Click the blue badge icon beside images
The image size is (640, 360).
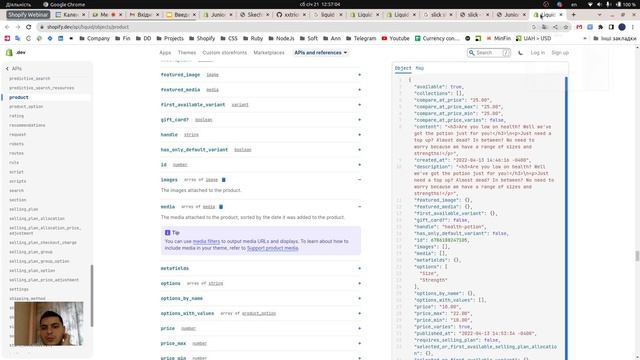click(x=223, y=180)
